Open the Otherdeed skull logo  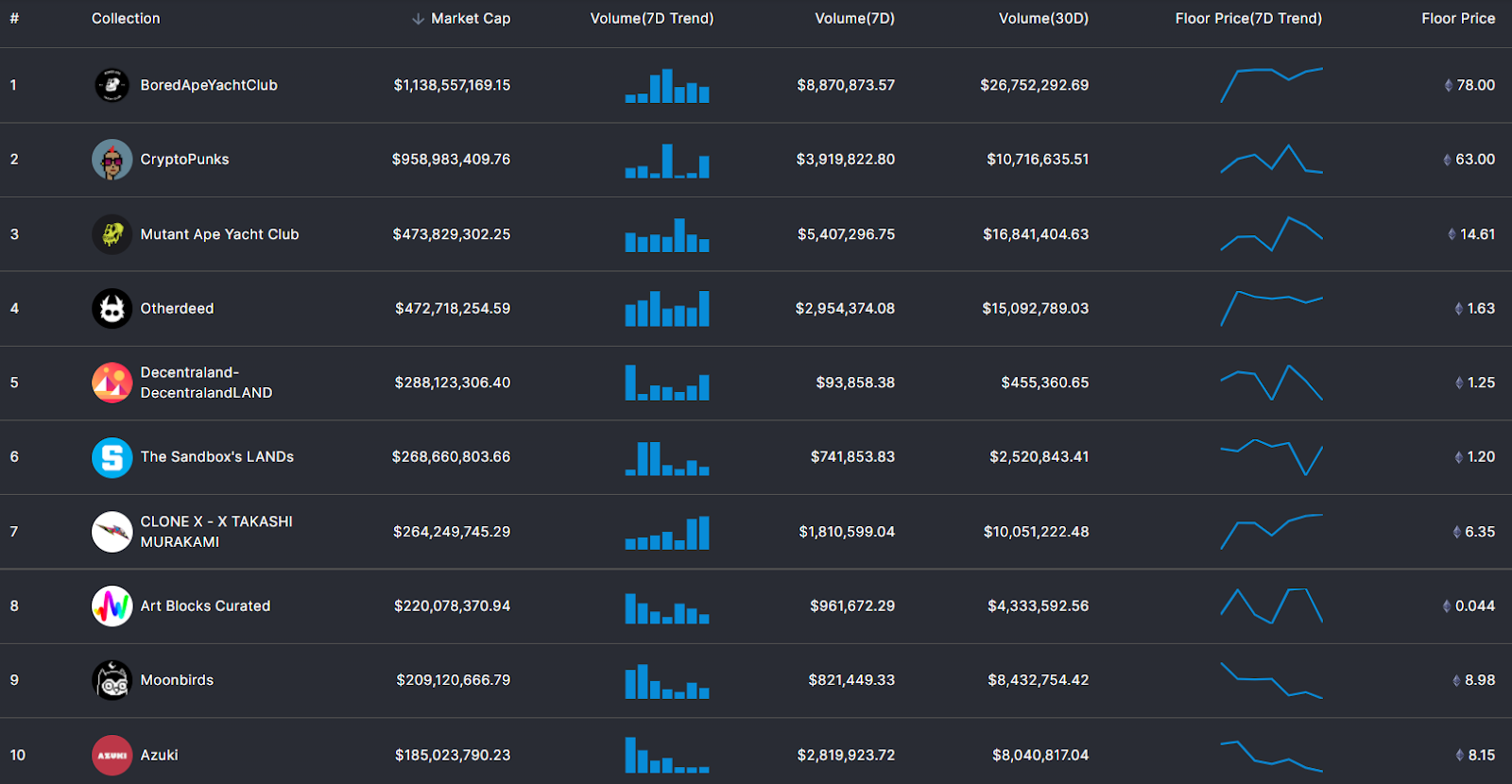click(x=112, y=309)
